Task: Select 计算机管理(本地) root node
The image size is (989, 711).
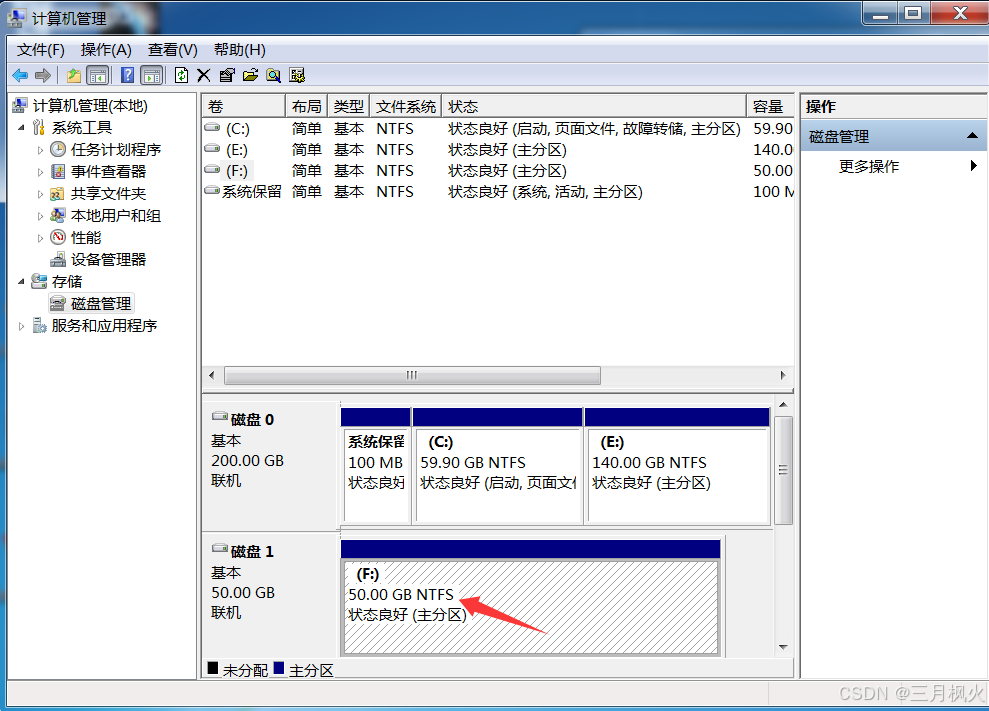Action: click(90, 106)
